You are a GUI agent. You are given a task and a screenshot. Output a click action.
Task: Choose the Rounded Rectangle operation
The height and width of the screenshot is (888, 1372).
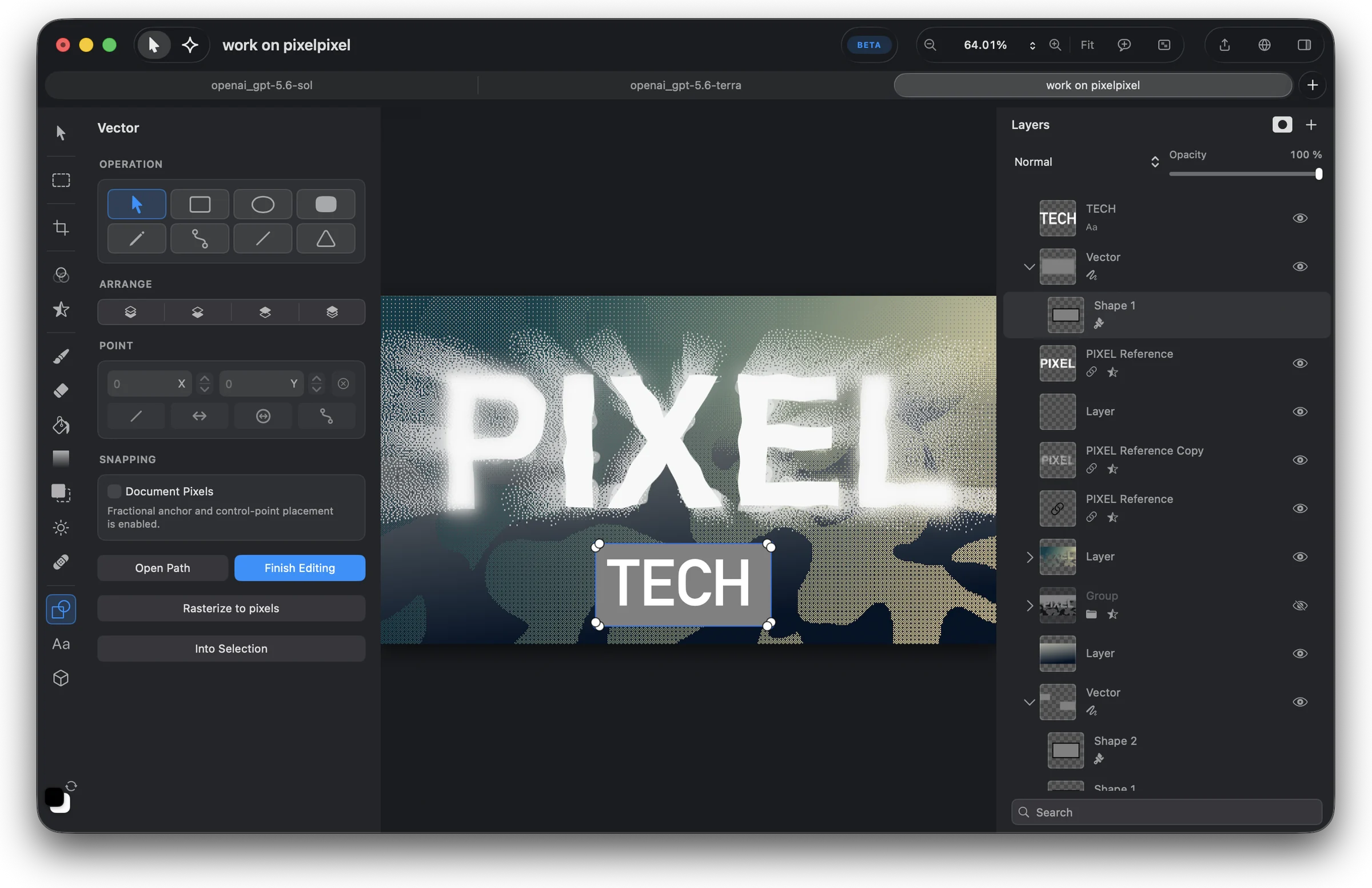click(x=326, y=205)
